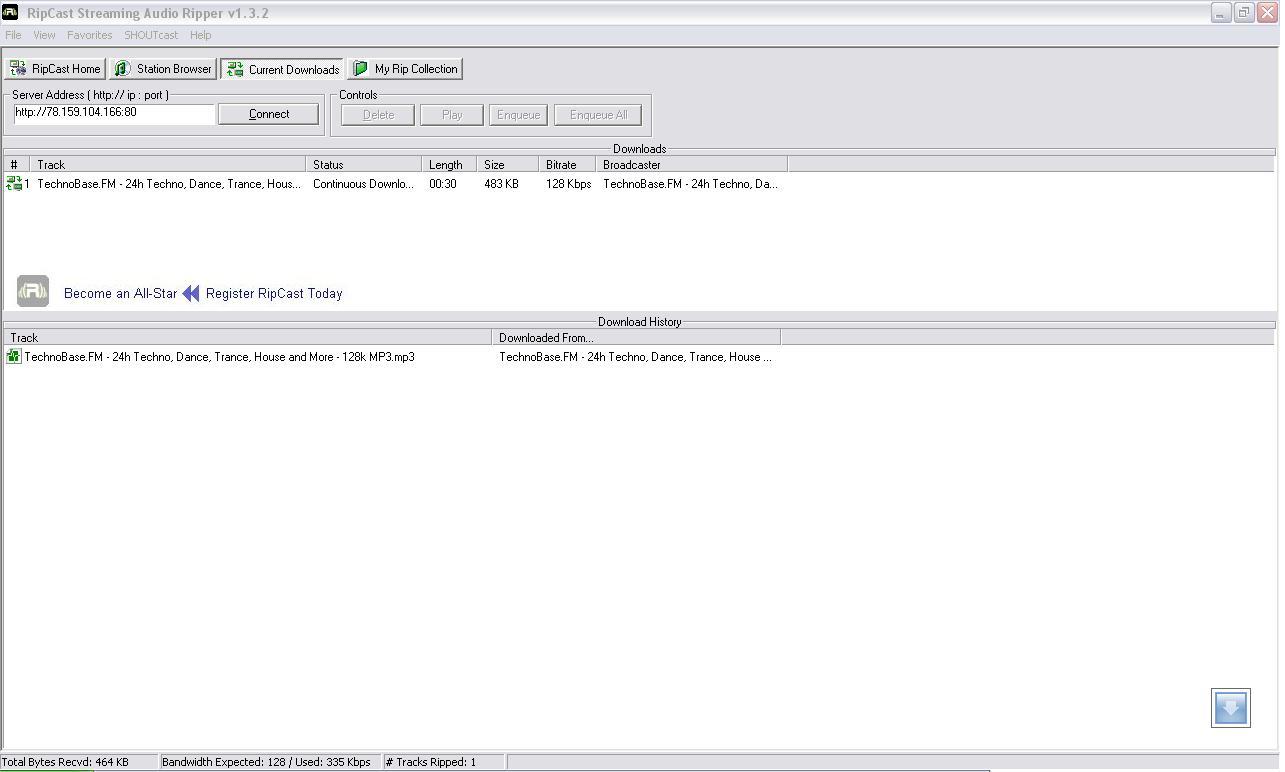Select the 128k MP3.mp3 history entry

click(219, 357)
